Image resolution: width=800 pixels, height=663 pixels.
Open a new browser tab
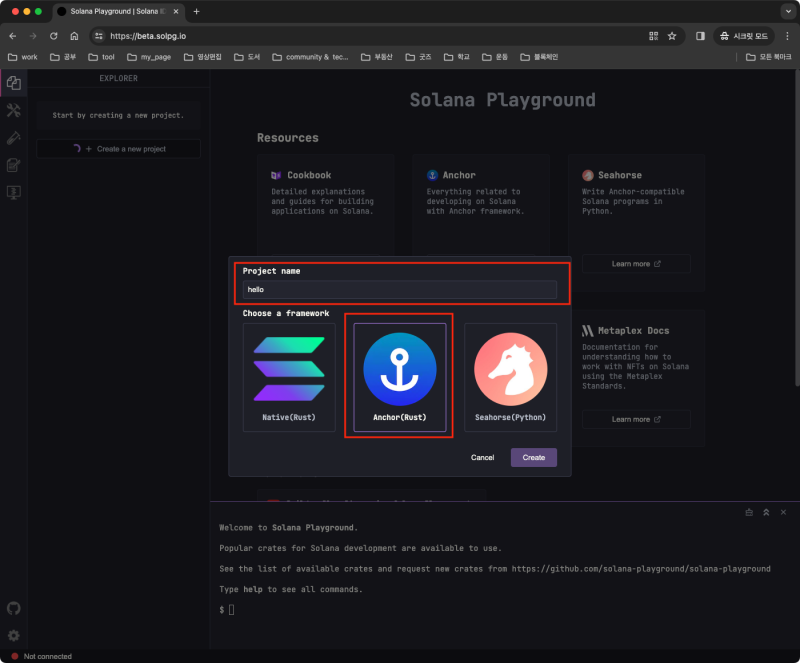point(196,11)
